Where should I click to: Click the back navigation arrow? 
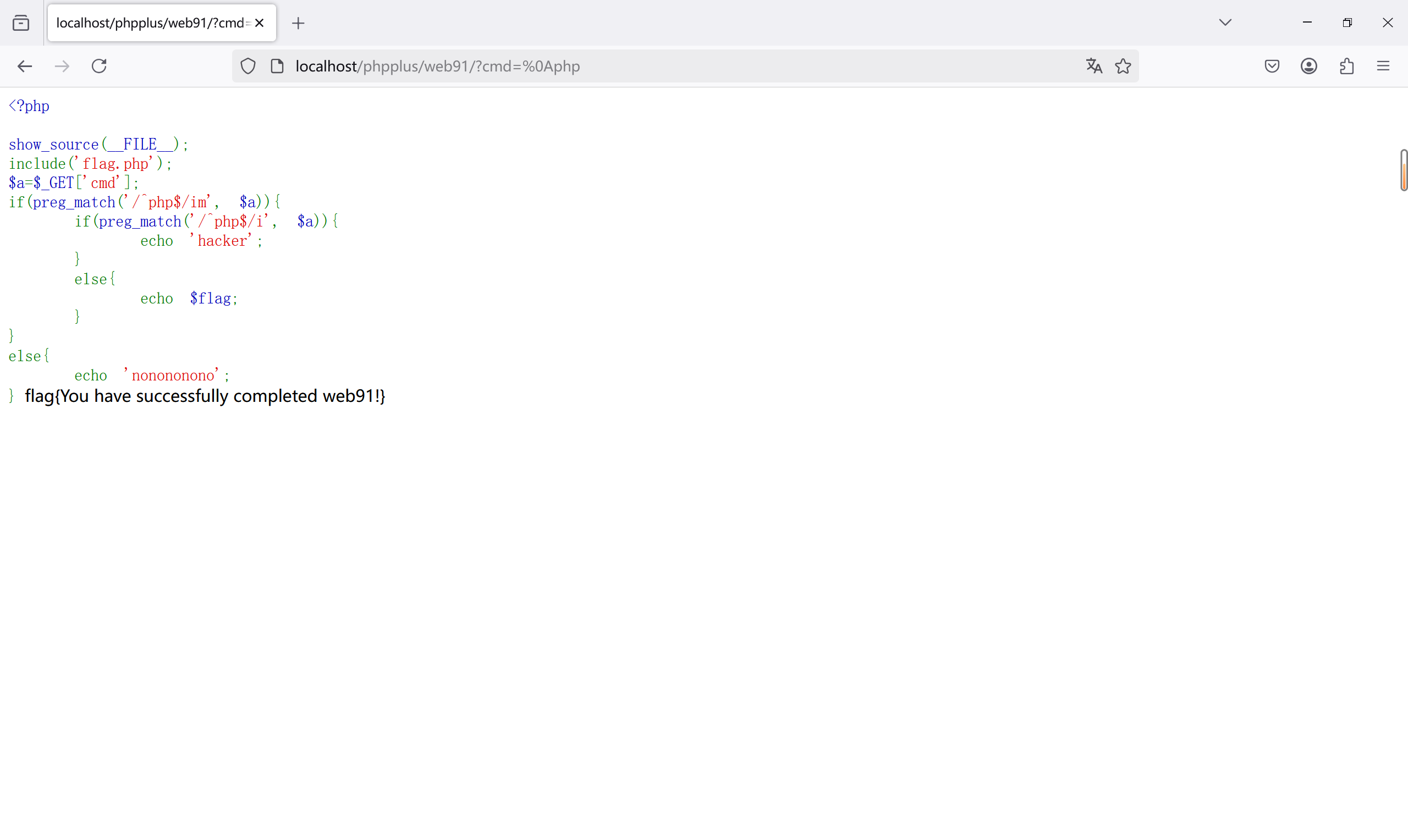24,66
